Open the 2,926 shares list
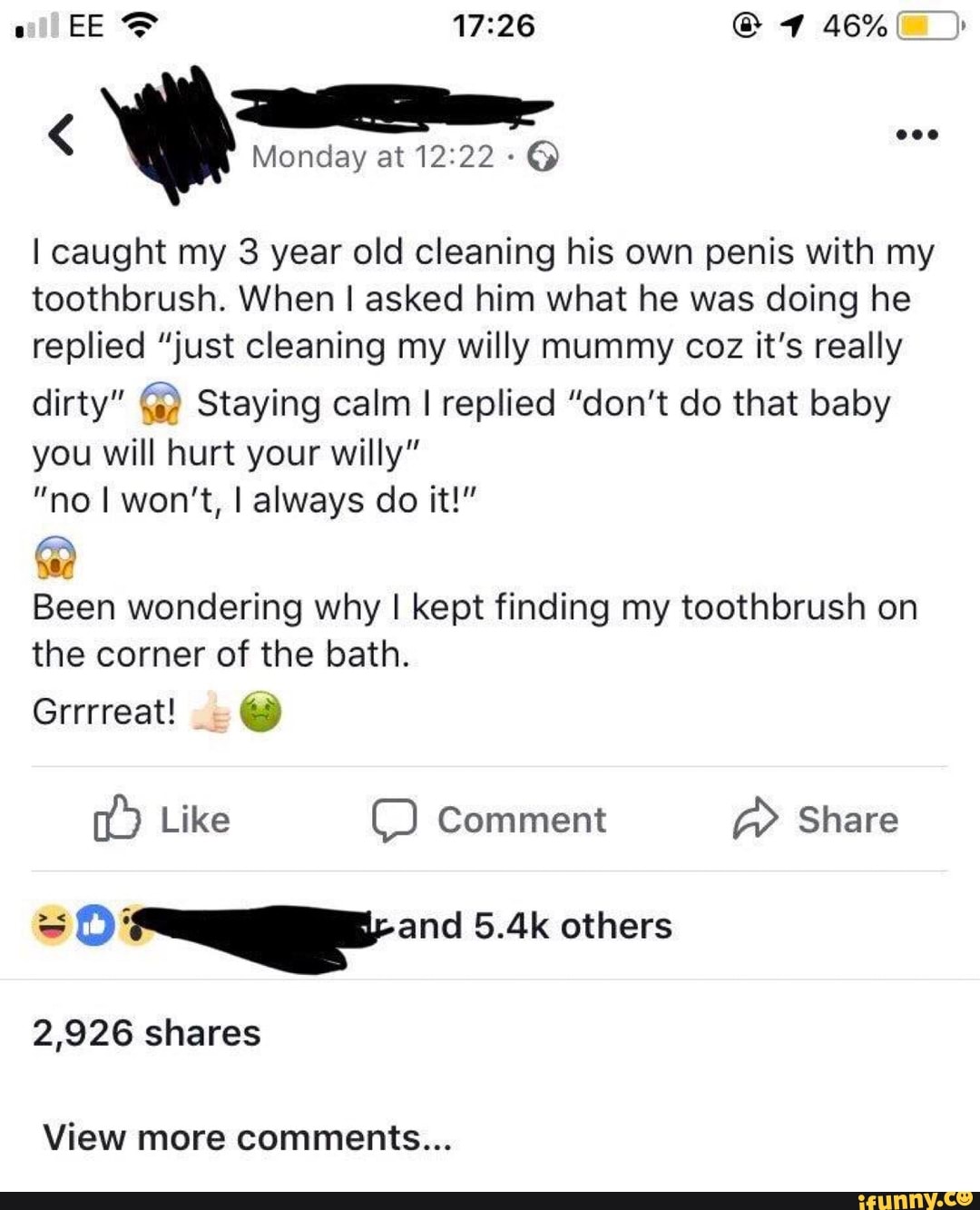Image resolution: width=980 pixels, height=1210 pixels. 146,1033
